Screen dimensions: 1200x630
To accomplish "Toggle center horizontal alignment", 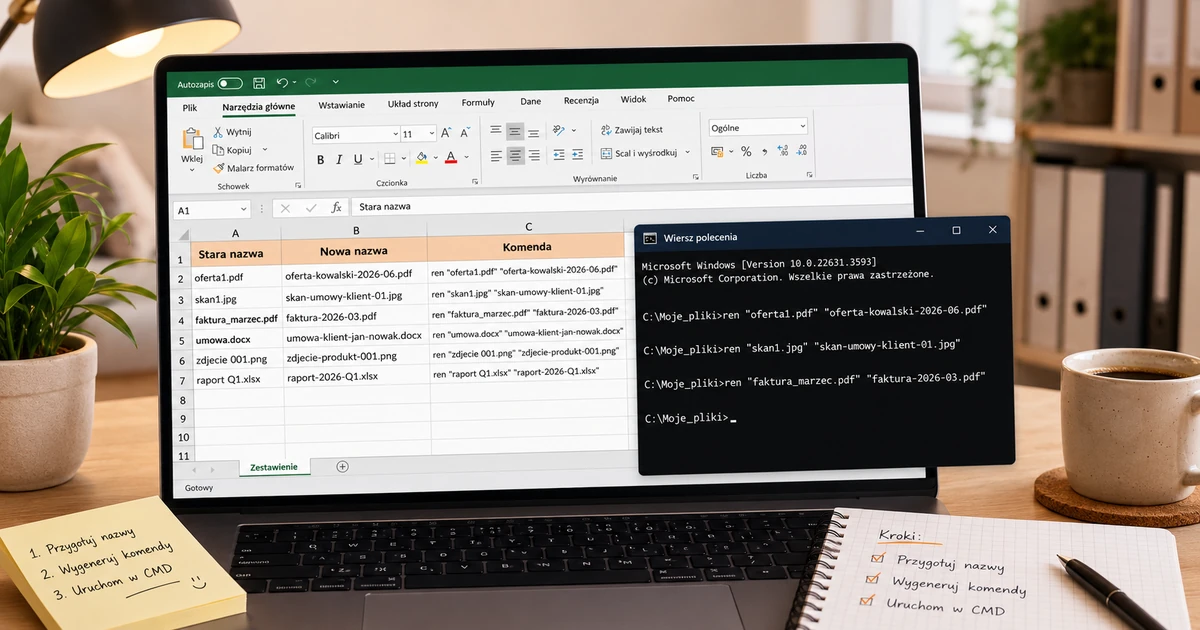I will [515, 155].
